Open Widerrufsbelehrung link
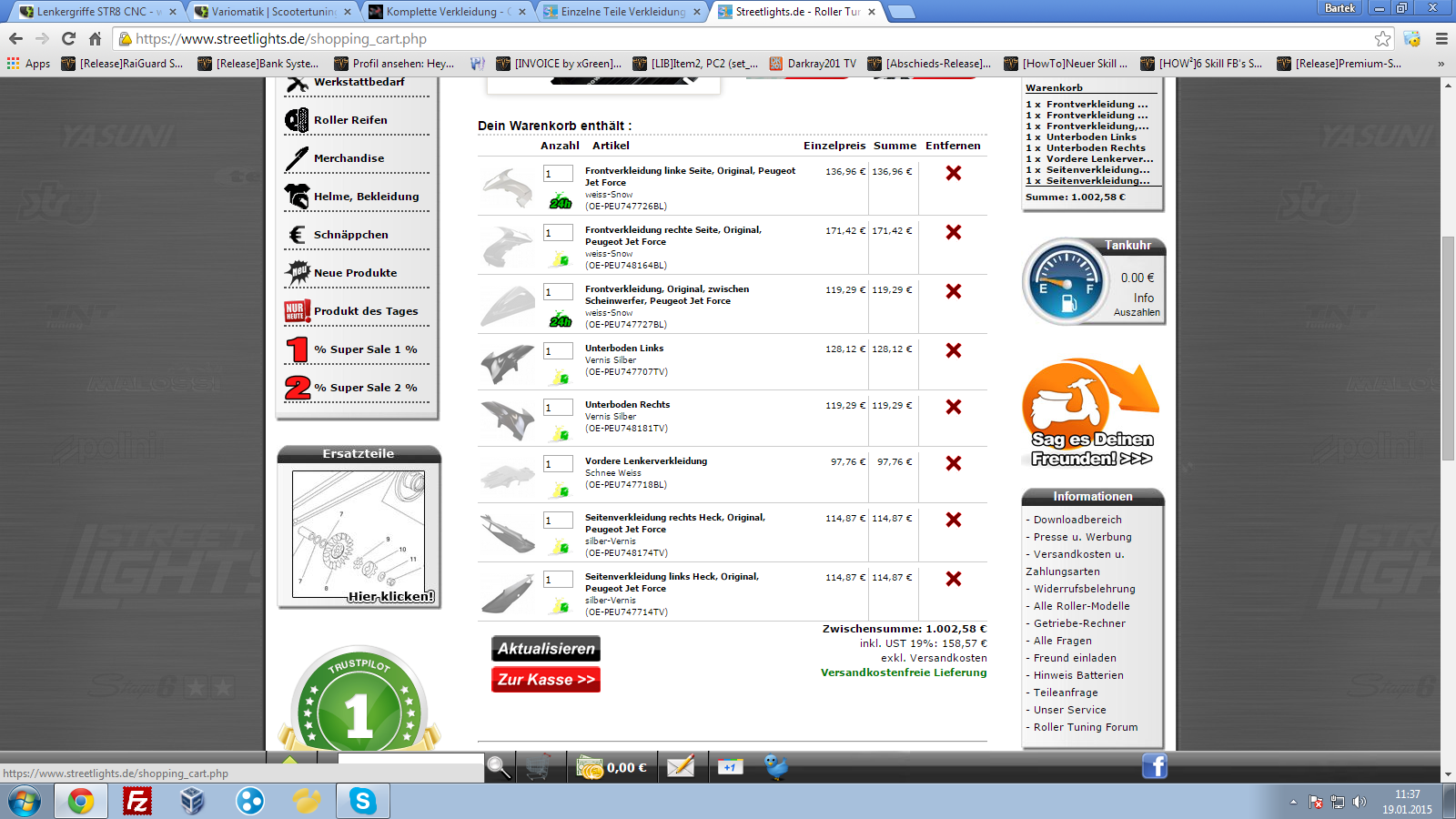1456x819 pixels. coord(1085,589)
